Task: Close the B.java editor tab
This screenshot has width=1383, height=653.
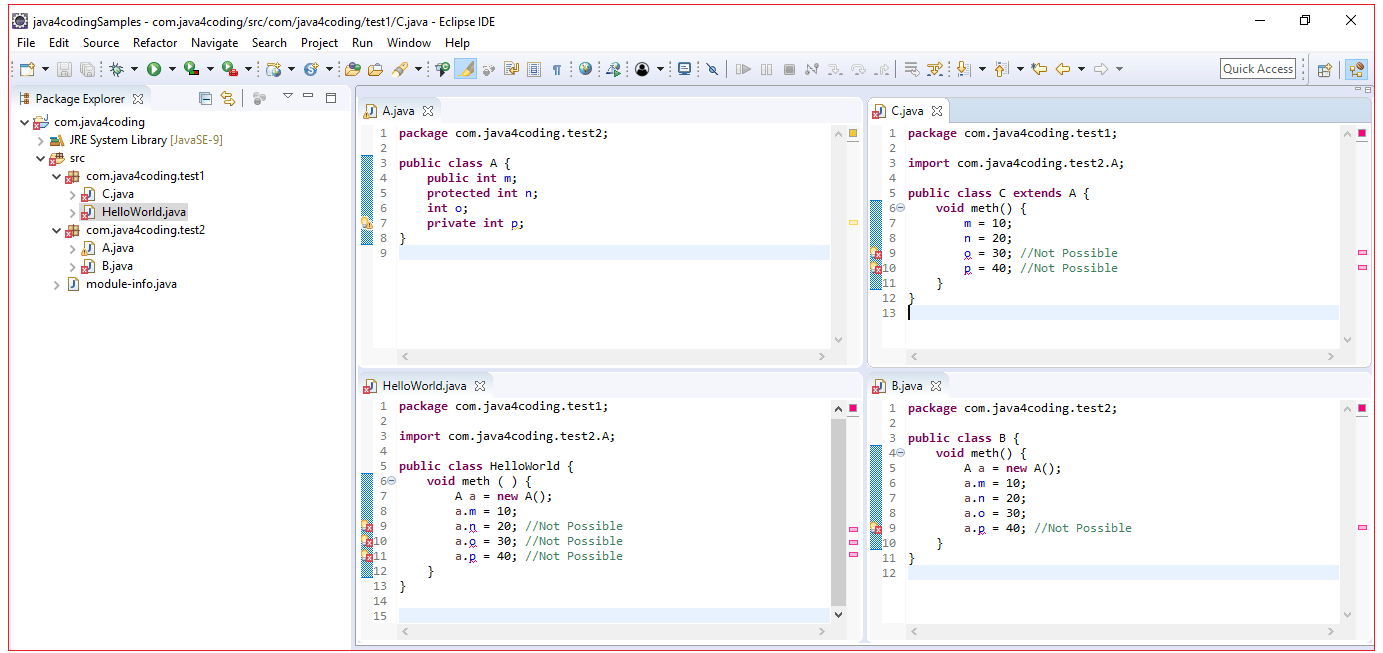Action: pos(936,385)
